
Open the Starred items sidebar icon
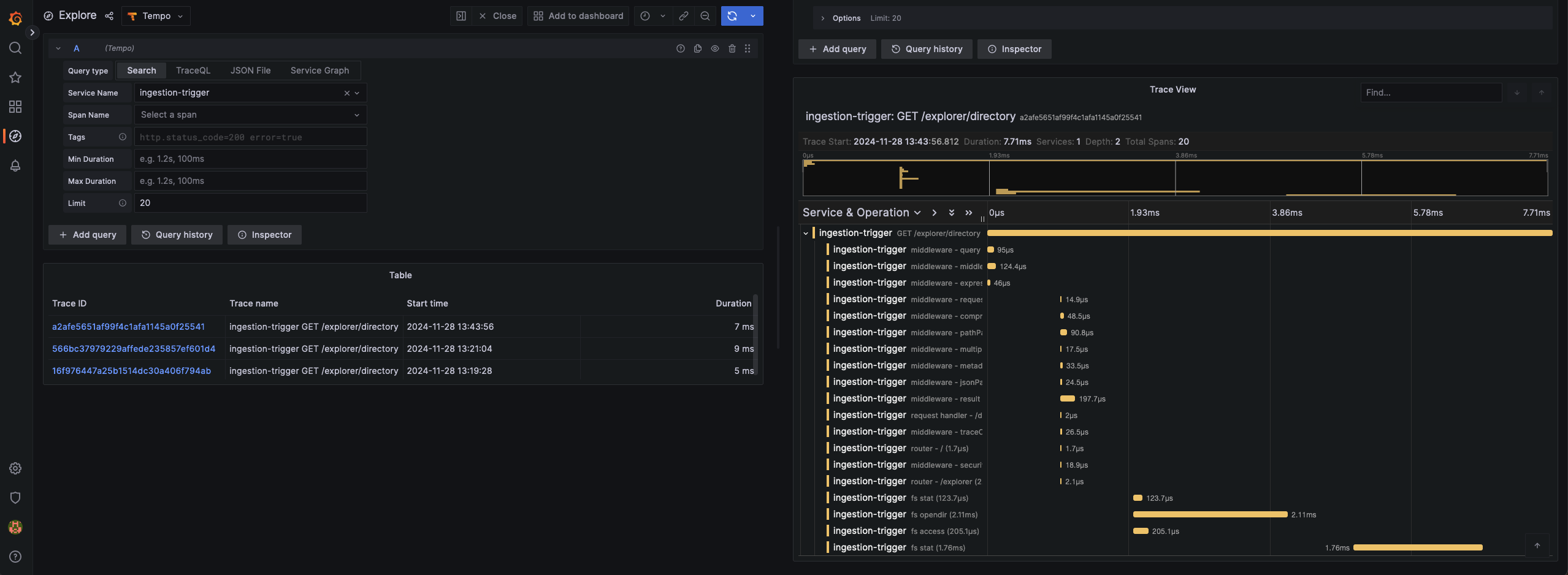pyautogui.click(x=15, y=77)
